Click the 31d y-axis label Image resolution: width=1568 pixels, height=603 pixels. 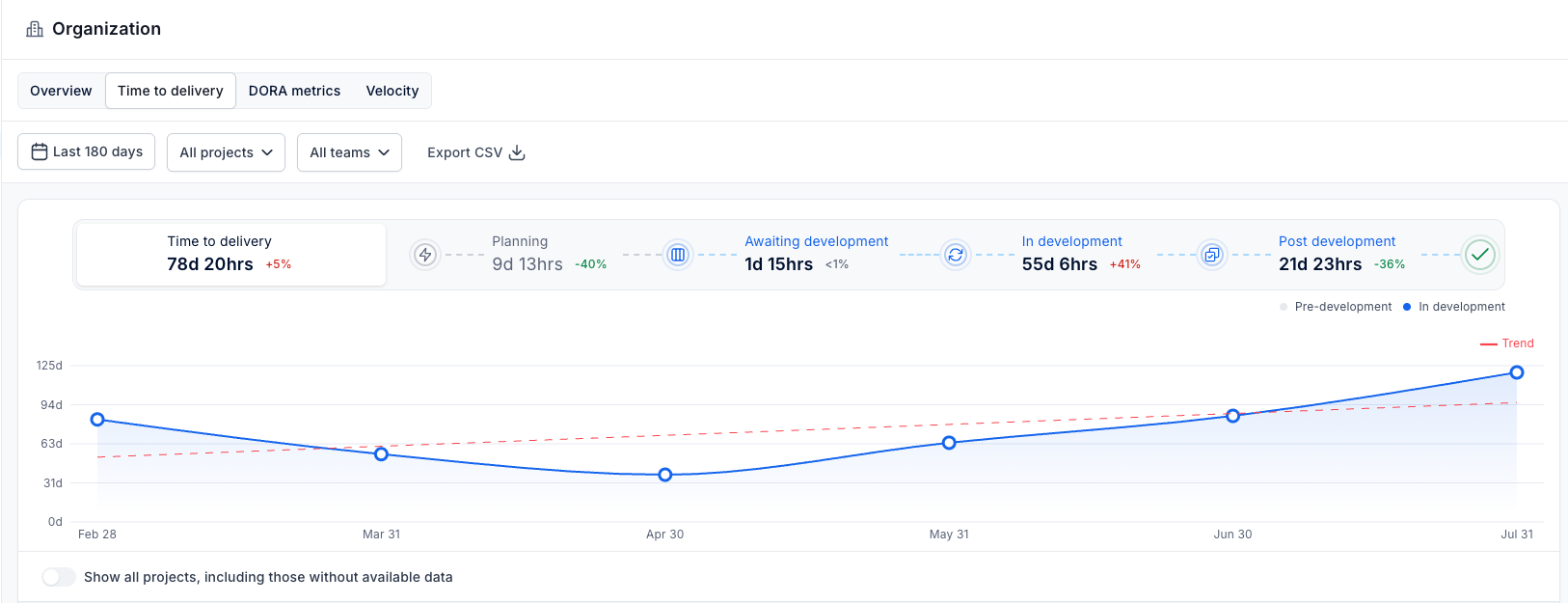tap(53, 483)
